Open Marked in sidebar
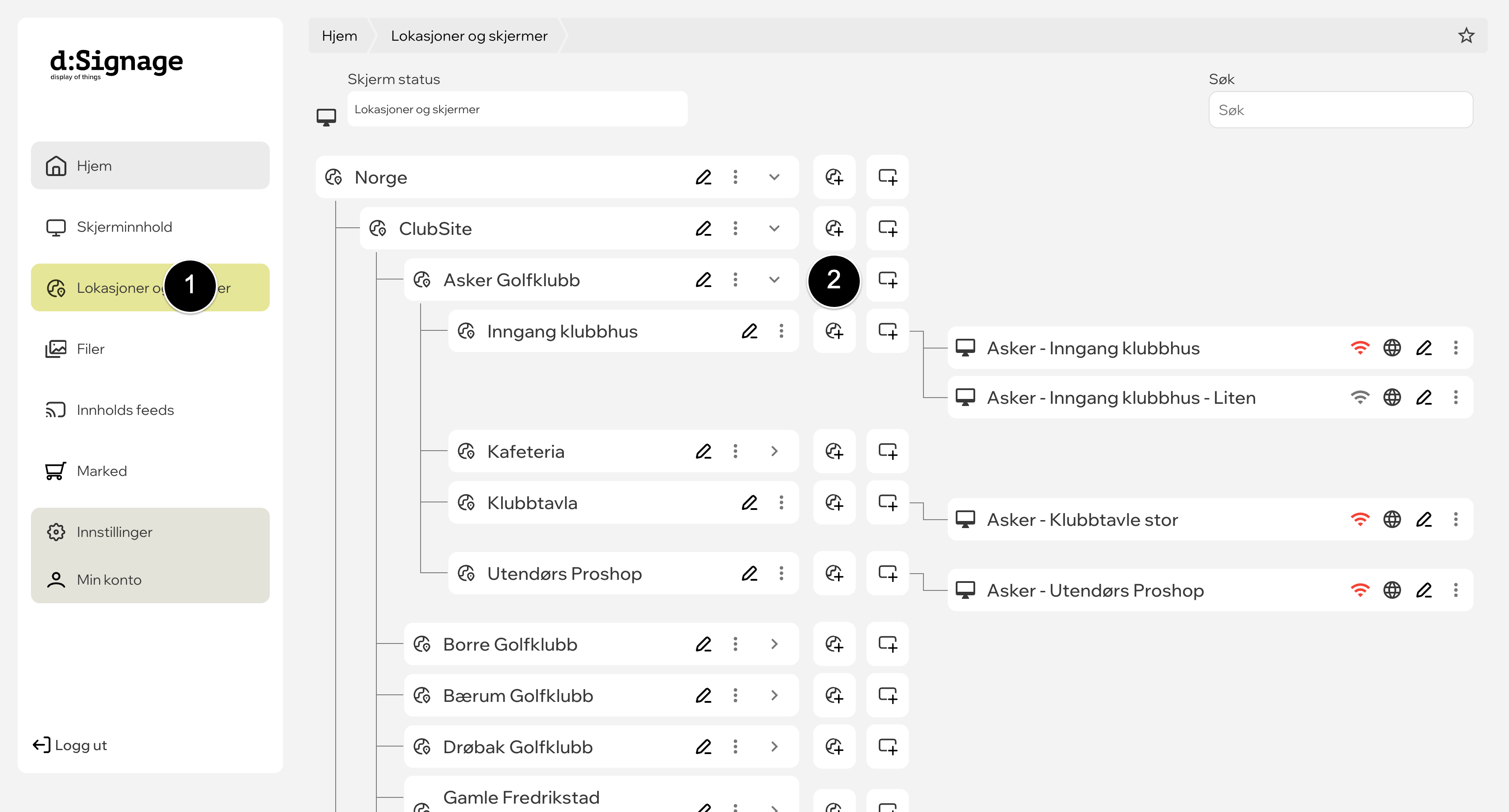1509x812 pixels. point(150,471)
